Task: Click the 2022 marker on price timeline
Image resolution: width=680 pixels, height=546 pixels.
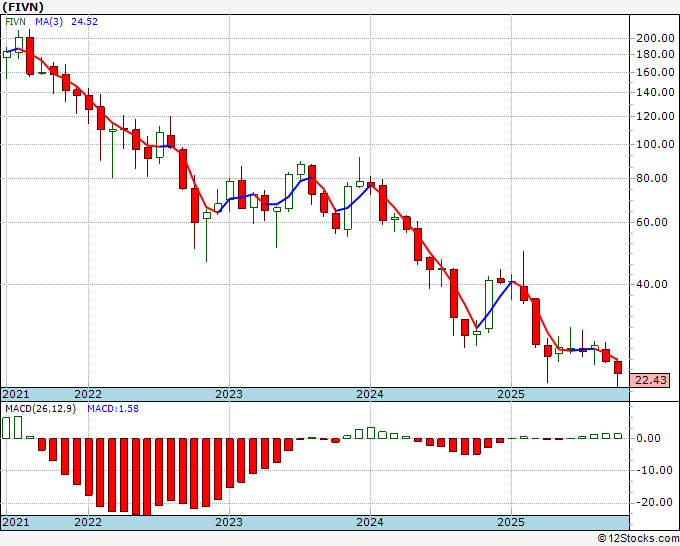Action: pos(88,394)
